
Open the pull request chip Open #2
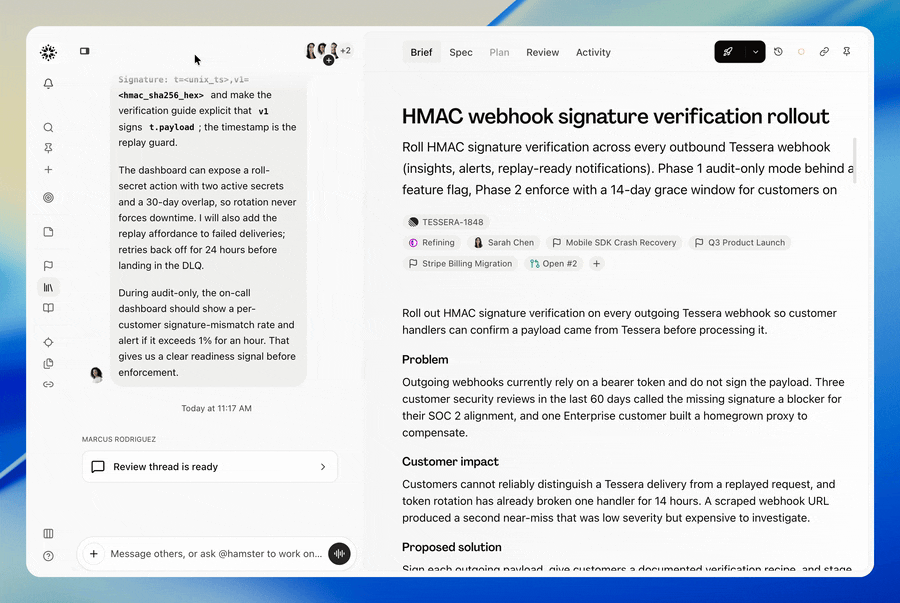[x=553, y=264]
